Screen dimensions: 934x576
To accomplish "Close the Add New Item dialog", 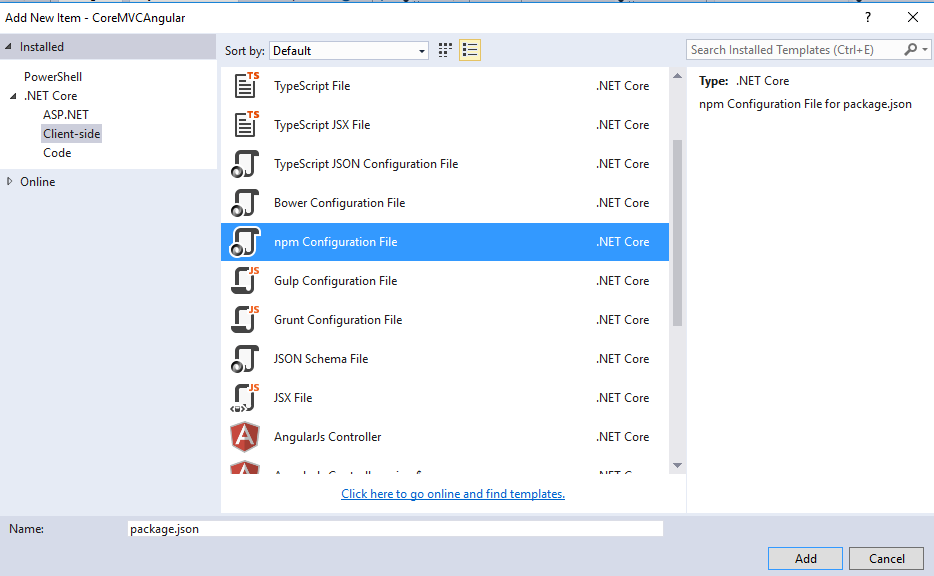I will point(913,17).
